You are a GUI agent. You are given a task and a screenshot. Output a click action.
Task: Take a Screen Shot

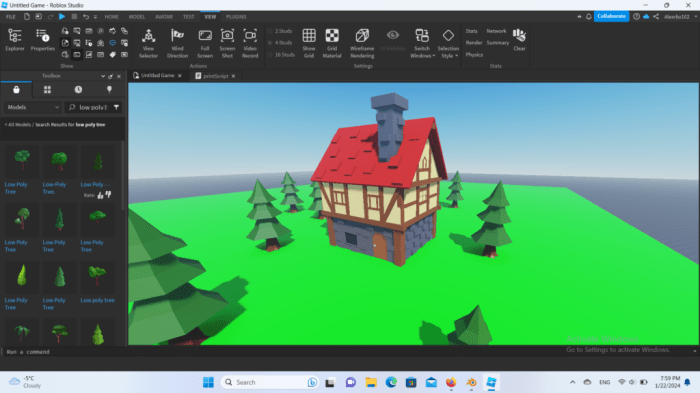[x=227, y=43]
